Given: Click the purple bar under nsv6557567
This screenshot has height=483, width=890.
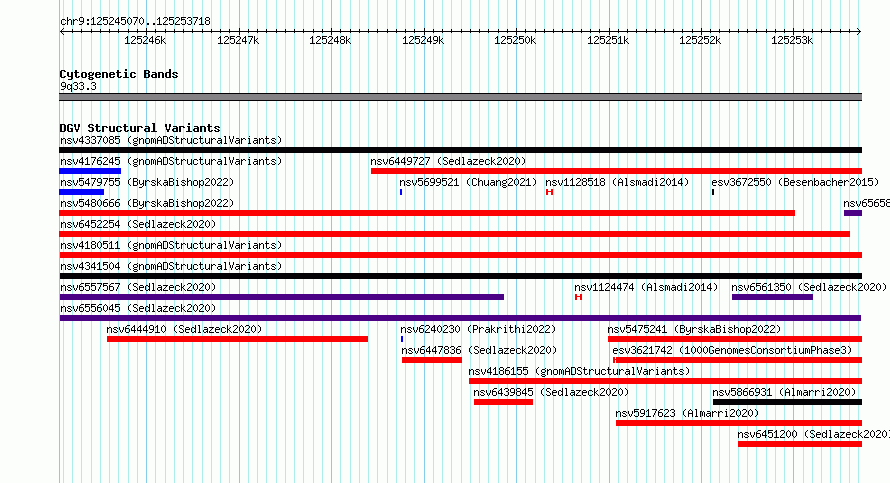Looking at the screenshot, I should (282, 297).
